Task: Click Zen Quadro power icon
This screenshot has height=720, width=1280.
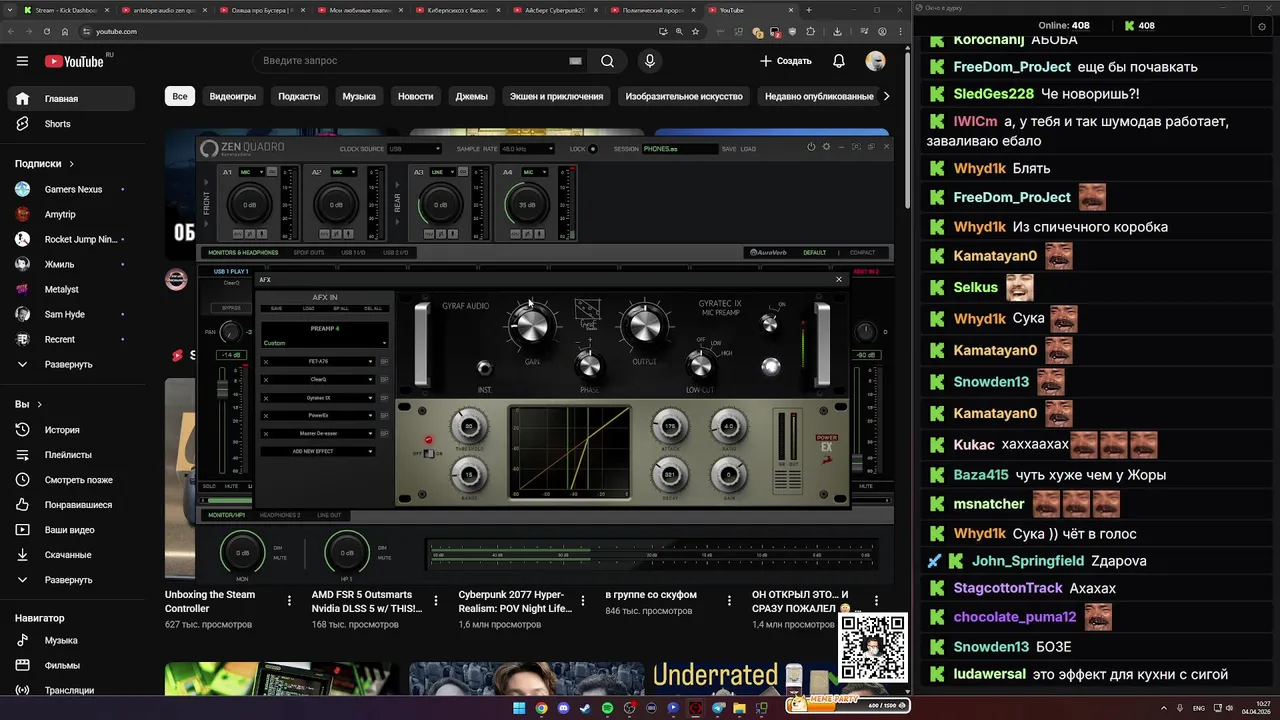Action: pyautogui.click(x=811, y=146)
